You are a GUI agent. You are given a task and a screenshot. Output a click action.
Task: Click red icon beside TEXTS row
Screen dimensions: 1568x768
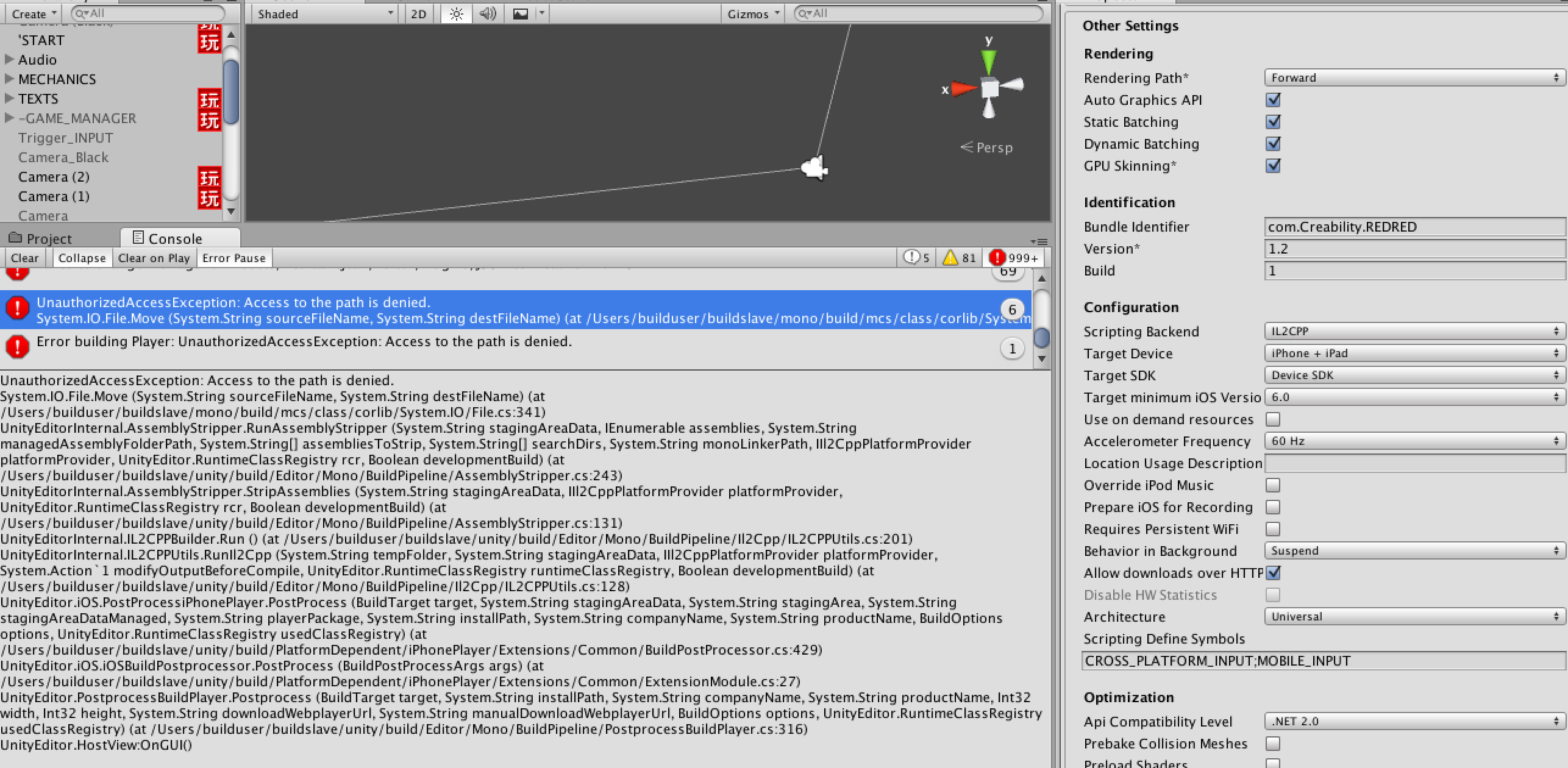pyautogui.click(x=209, y=100)
